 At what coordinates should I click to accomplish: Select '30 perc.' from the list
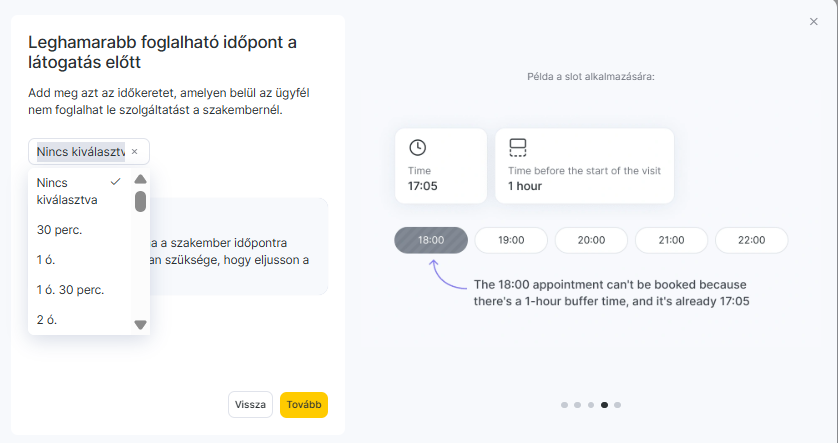tap(59, 230)
